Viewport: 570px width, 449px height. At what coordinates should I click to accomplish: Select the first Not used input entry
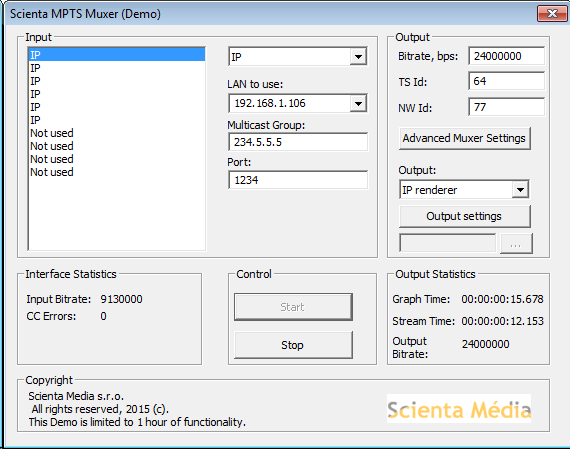tap(117, 133)
